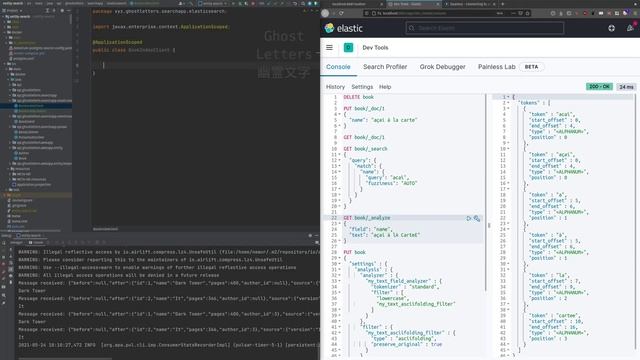Click the '@ApplicationScoped' annotation in IntelliJ editor
The image size is (640, 360).
[118, 42]
